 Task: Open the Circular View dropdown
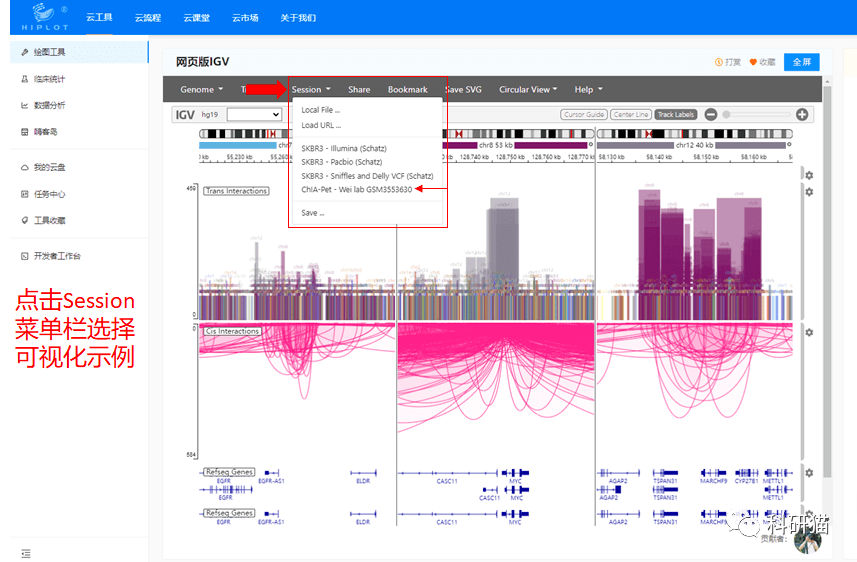(x=528, y=89)
